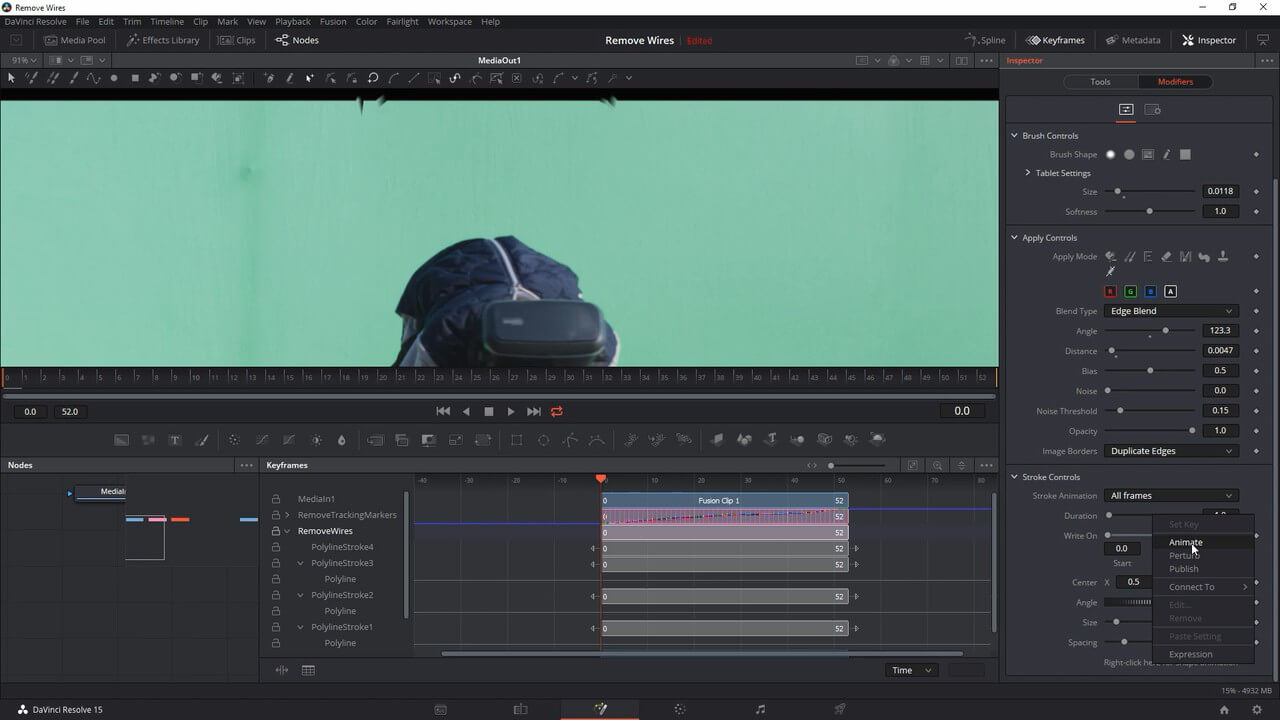Switch to the Tools tab

[1100, 82]
